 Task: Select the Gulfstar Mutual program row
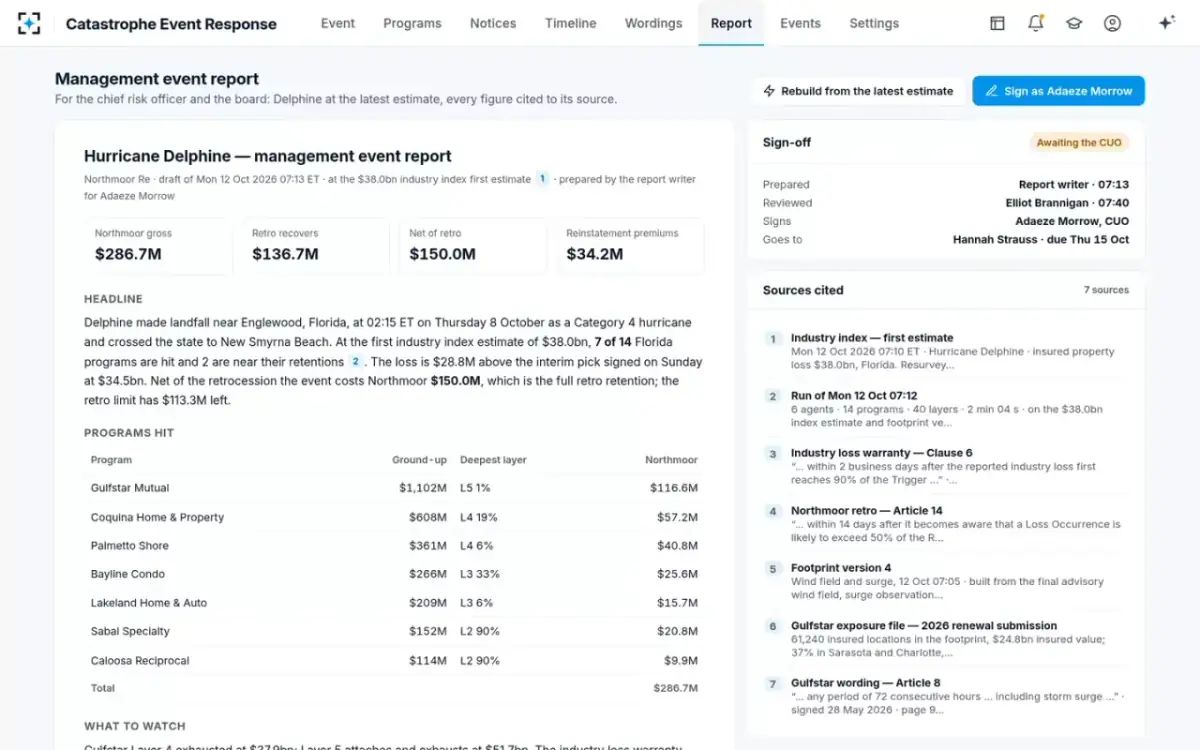[394, 488]
